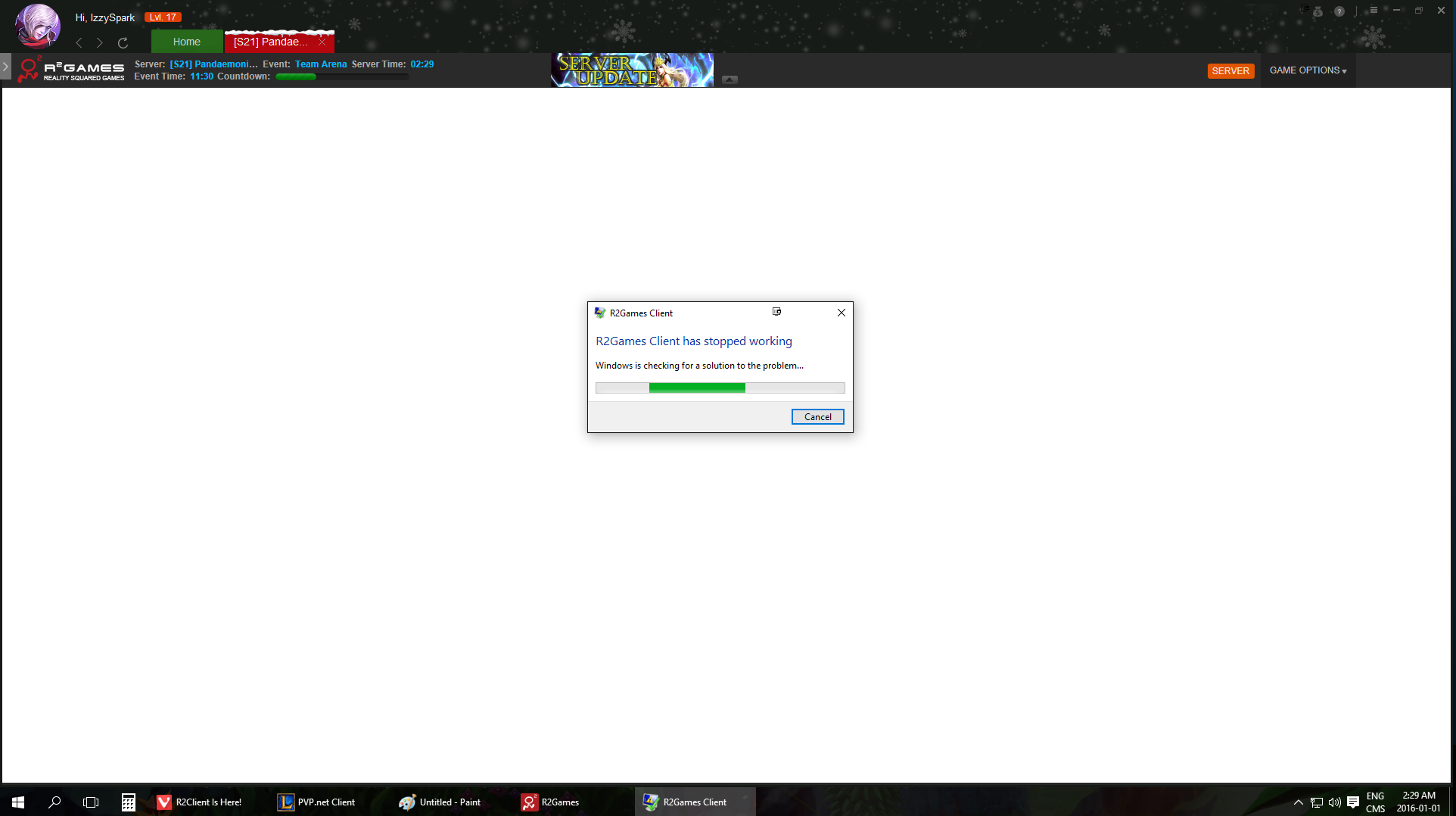Expand the left sidebar panel arrow
The image size is (1456, 816).
tap(5, 67)
